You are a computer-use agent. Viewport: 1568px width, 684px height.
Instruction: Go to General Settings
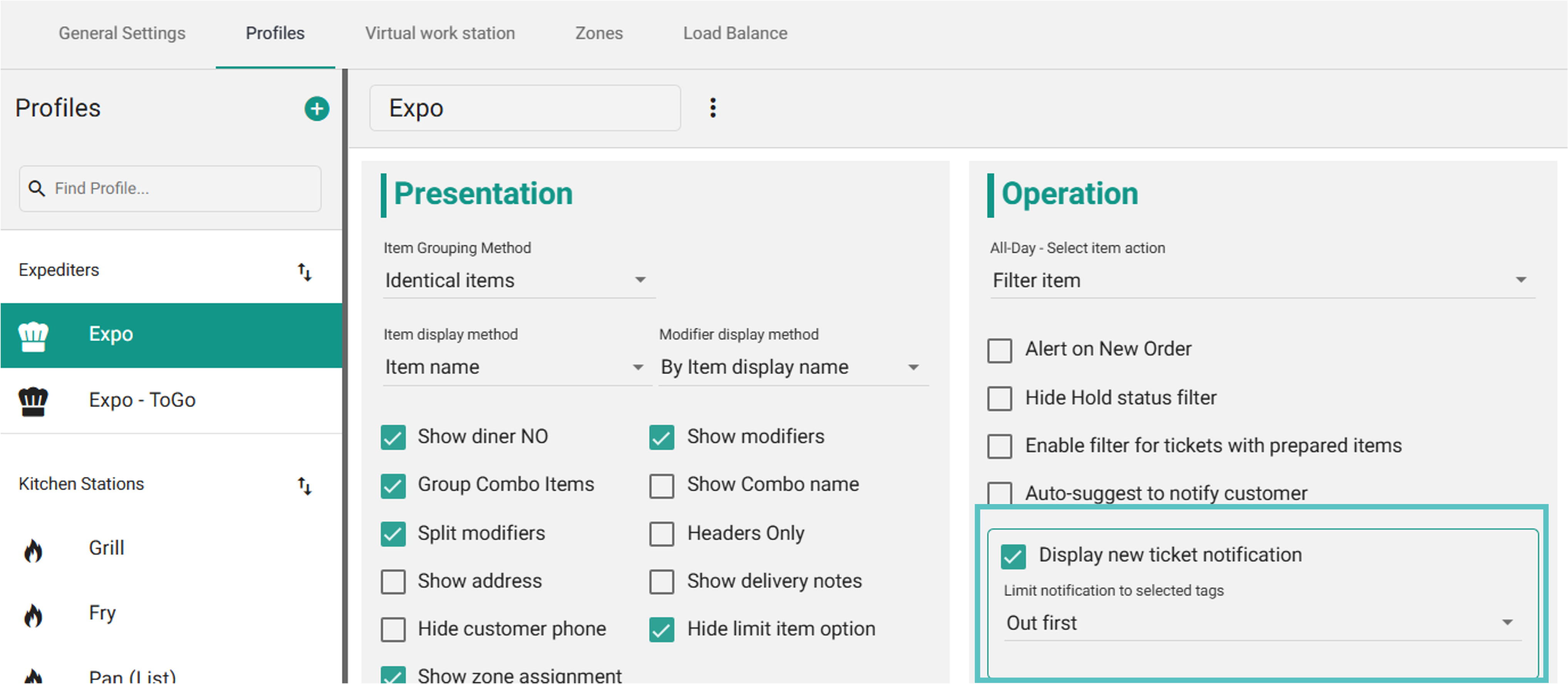pyautogui.click(x=122, y=33)
